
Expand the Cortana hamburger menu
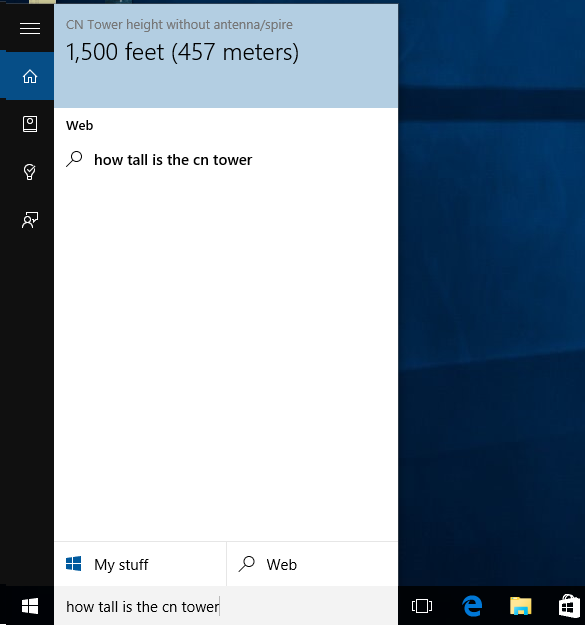pyautogui.click(x=30, y=28)
